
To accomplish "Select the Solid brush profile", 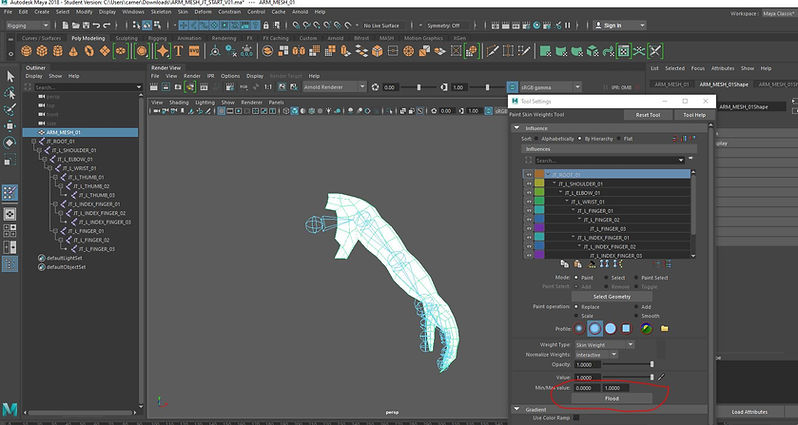I will (x=610, y=328).
